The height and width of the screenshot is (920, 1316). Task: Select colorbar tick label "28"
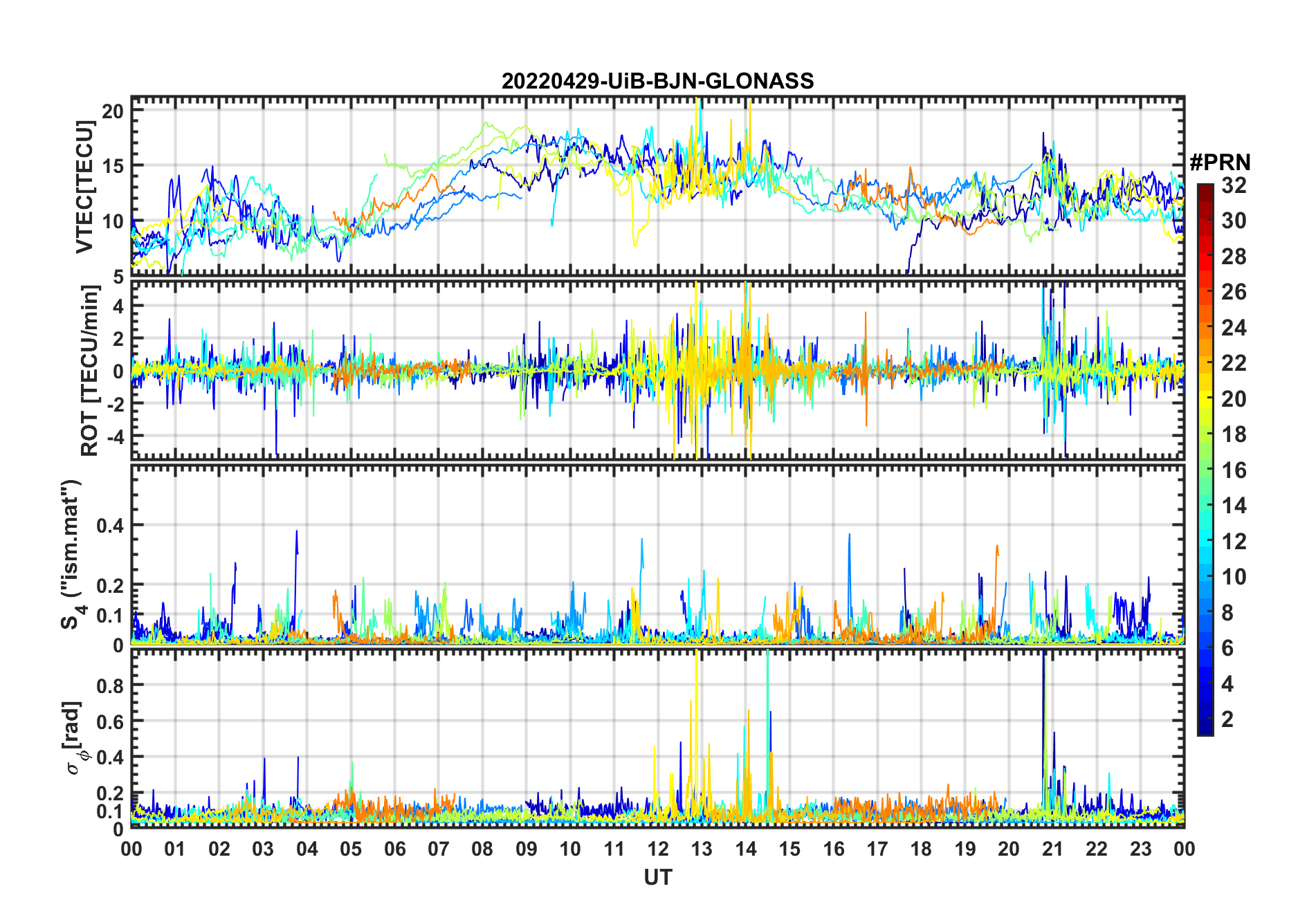[x=1234, y=256]
